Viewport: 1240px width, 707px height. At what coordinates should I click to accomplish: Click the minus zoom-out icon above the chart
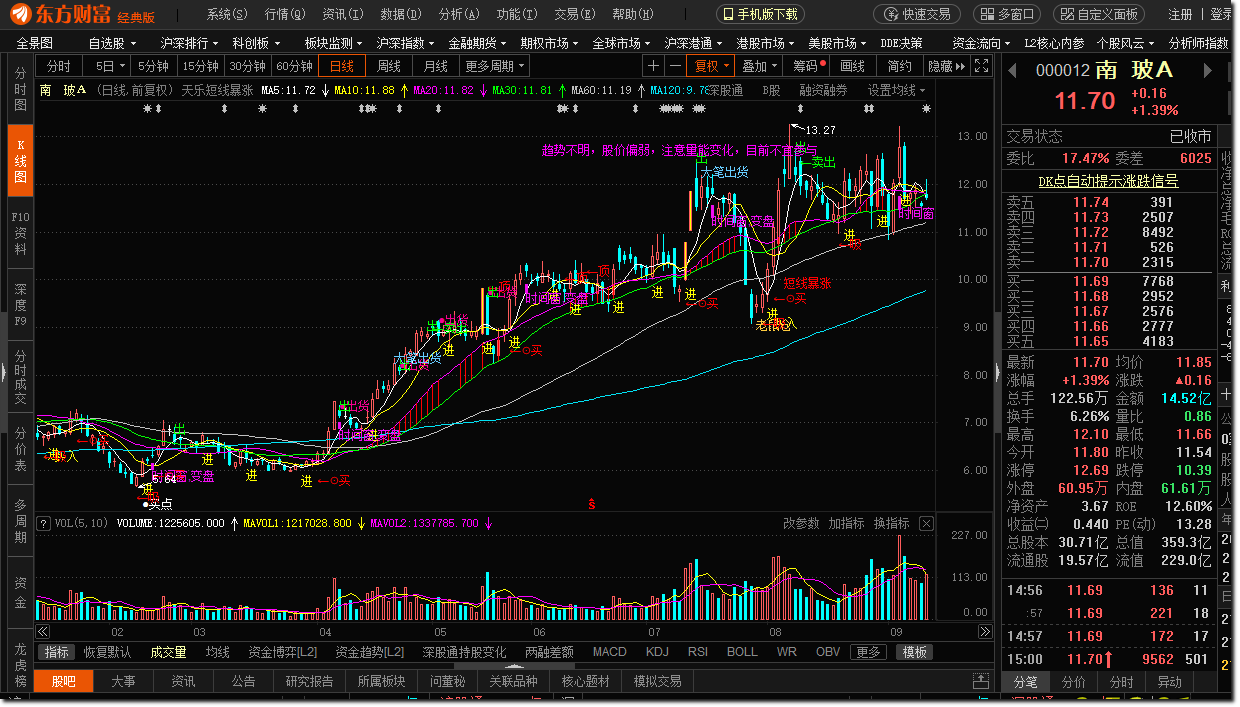675,66
